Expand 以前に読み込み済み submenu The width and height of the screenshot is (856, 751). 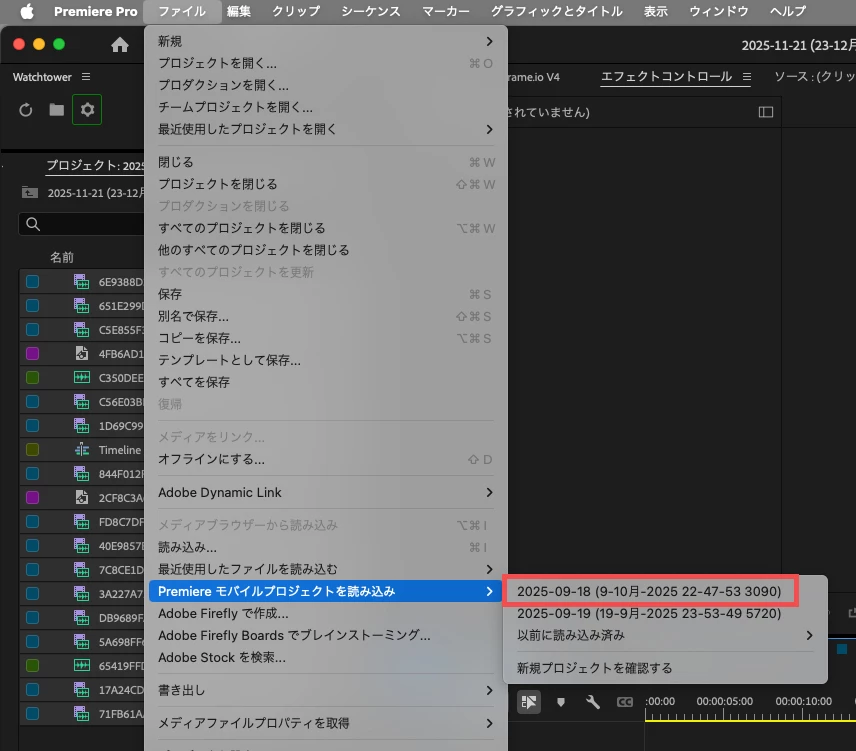pos(665,635)
